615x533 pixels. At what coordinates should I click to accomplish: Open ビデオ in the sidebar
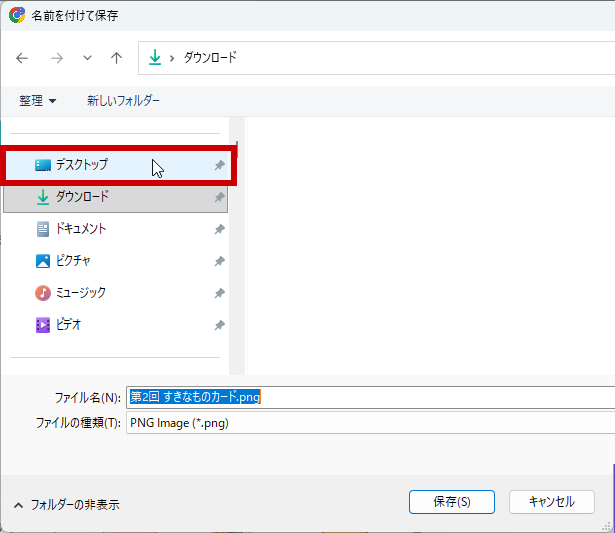(x=115, y=325)
